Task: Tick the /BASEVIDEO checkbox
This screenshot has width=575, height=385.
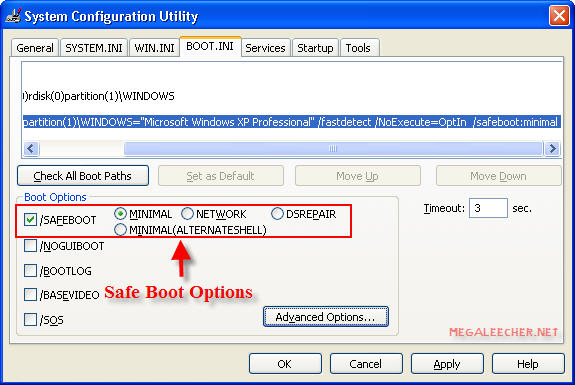Action: 30,294
